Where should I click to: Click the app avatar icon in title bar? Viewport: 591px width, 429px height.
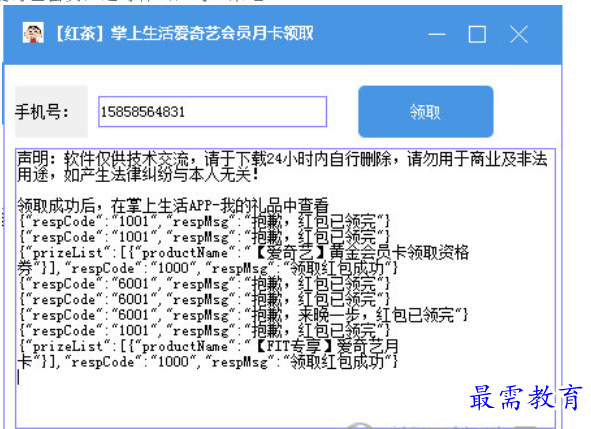[x=33, y=33]
